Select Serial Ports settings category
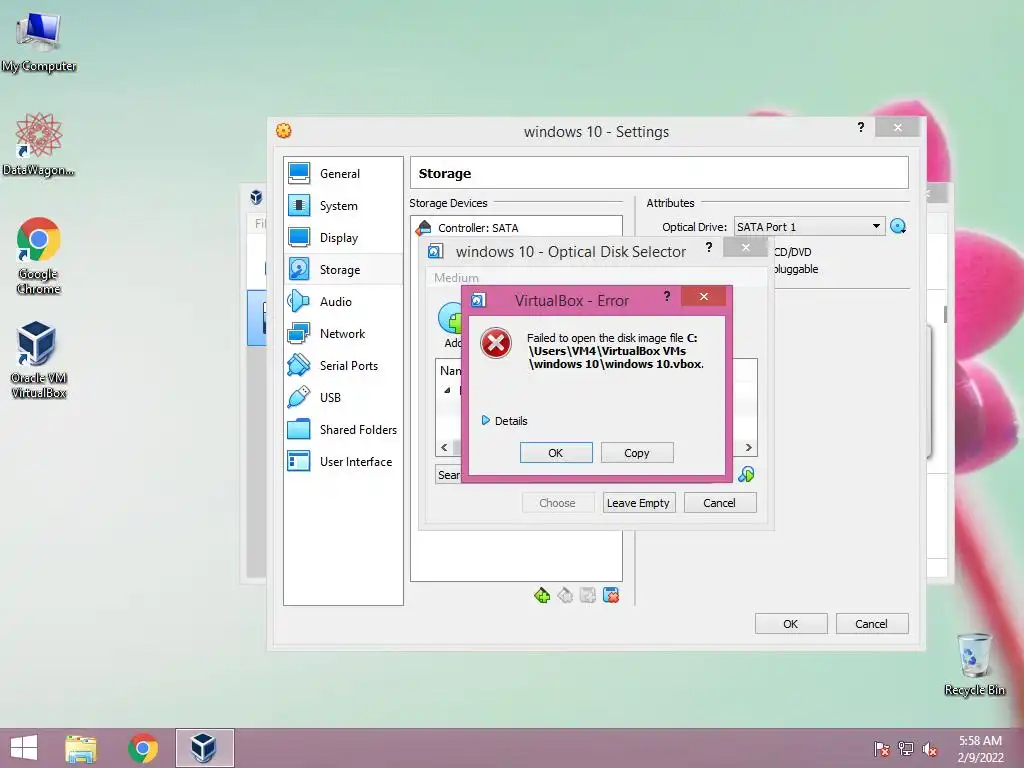The height and width of the screenshot is (768, 1024). coord(343,366)
